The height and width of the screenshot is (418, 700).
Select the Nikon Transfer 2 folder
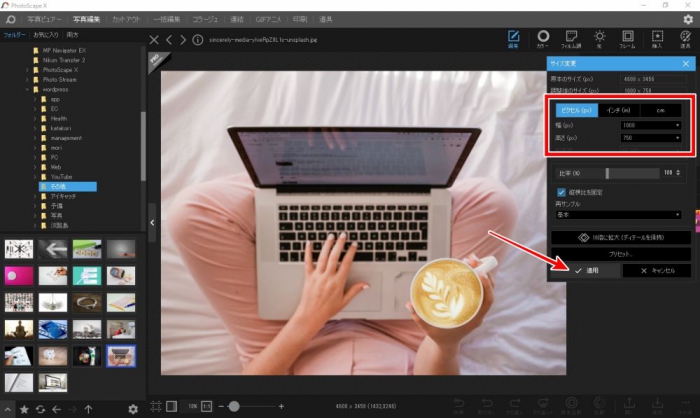coord(64,60)
